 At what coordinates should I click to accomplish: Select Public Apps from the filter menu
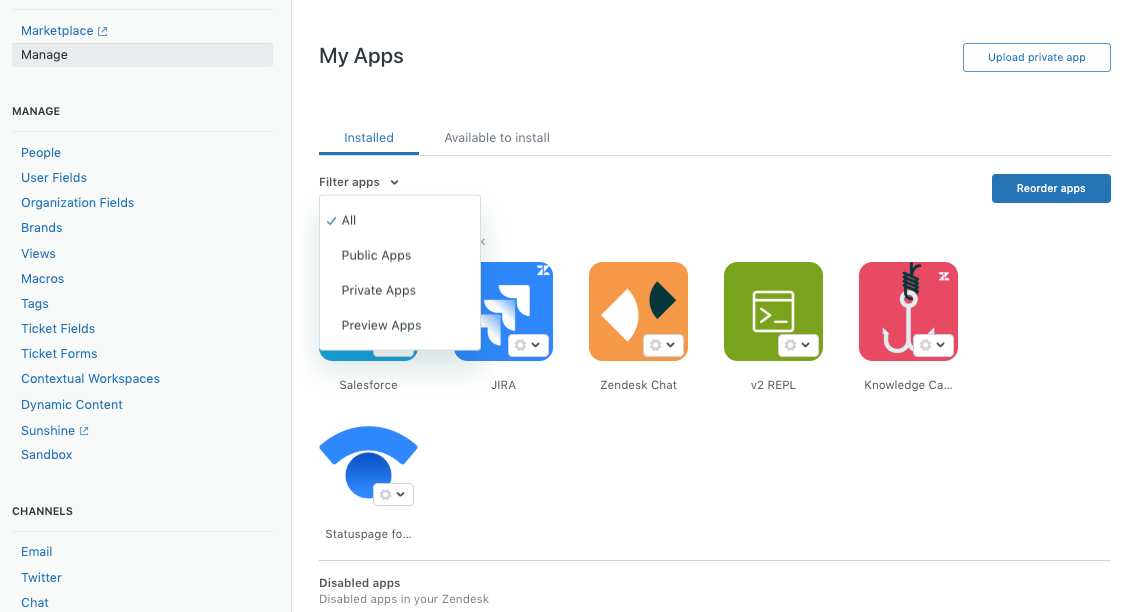tap(376, 255)
